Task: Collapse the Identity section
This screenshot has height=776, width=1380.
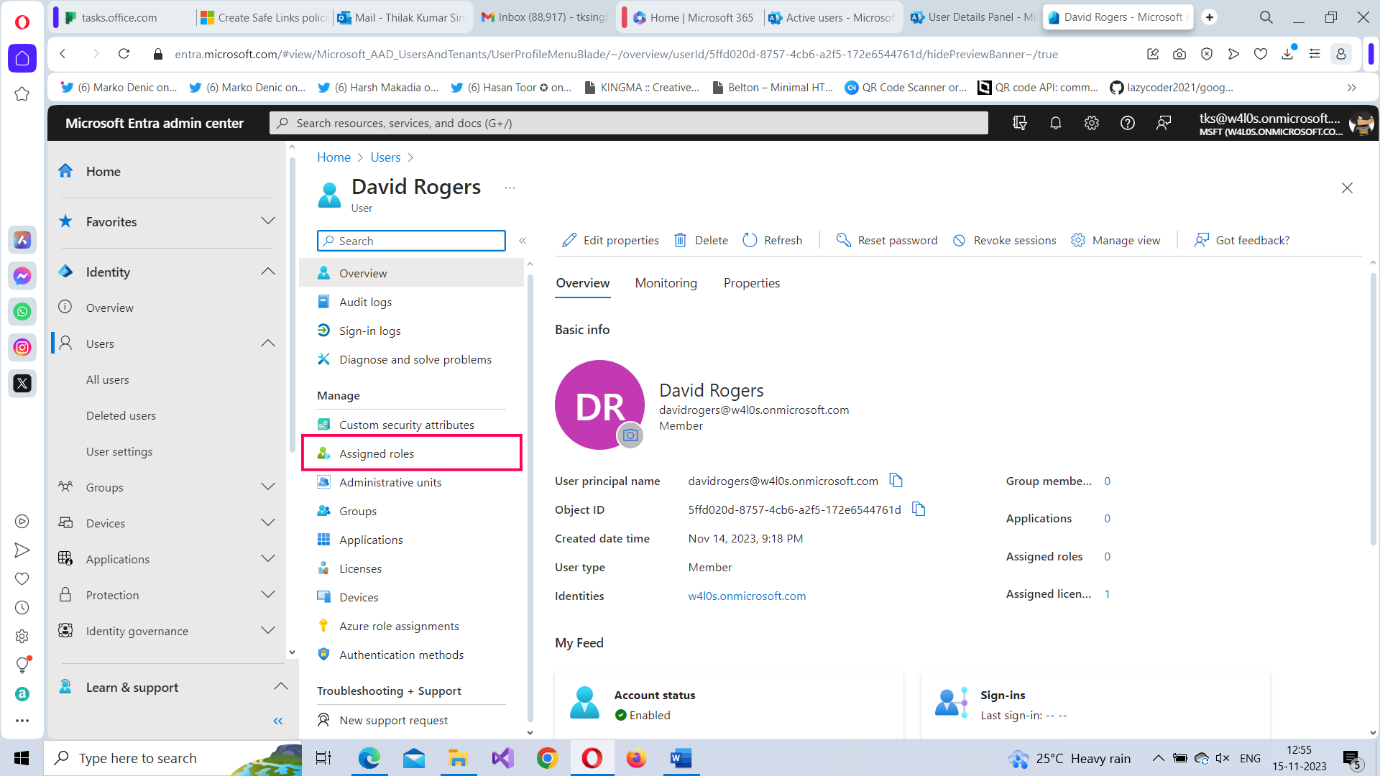Action: click(x=268, y=271)
